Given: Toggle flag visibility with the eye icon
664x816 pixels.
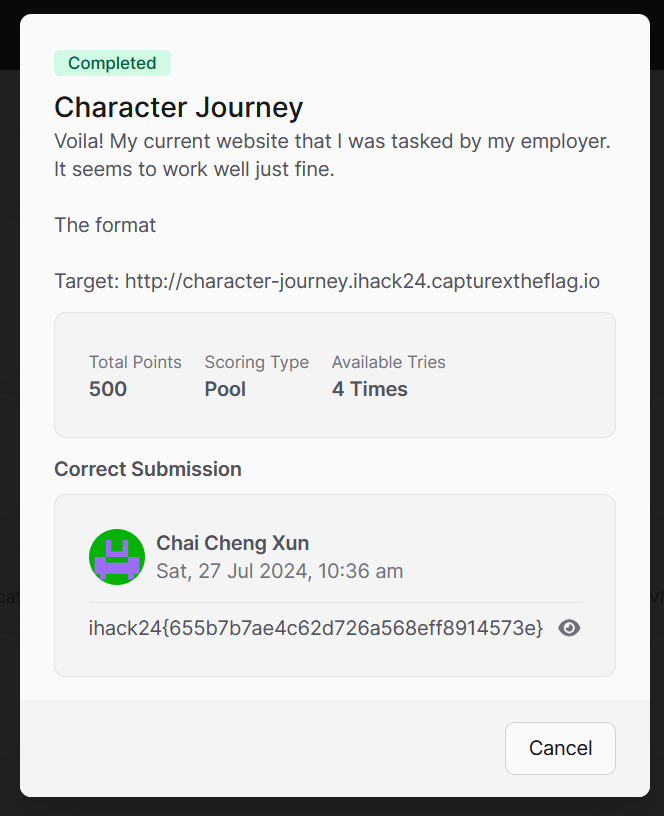Looking at the screenshot, I should 569,628.
